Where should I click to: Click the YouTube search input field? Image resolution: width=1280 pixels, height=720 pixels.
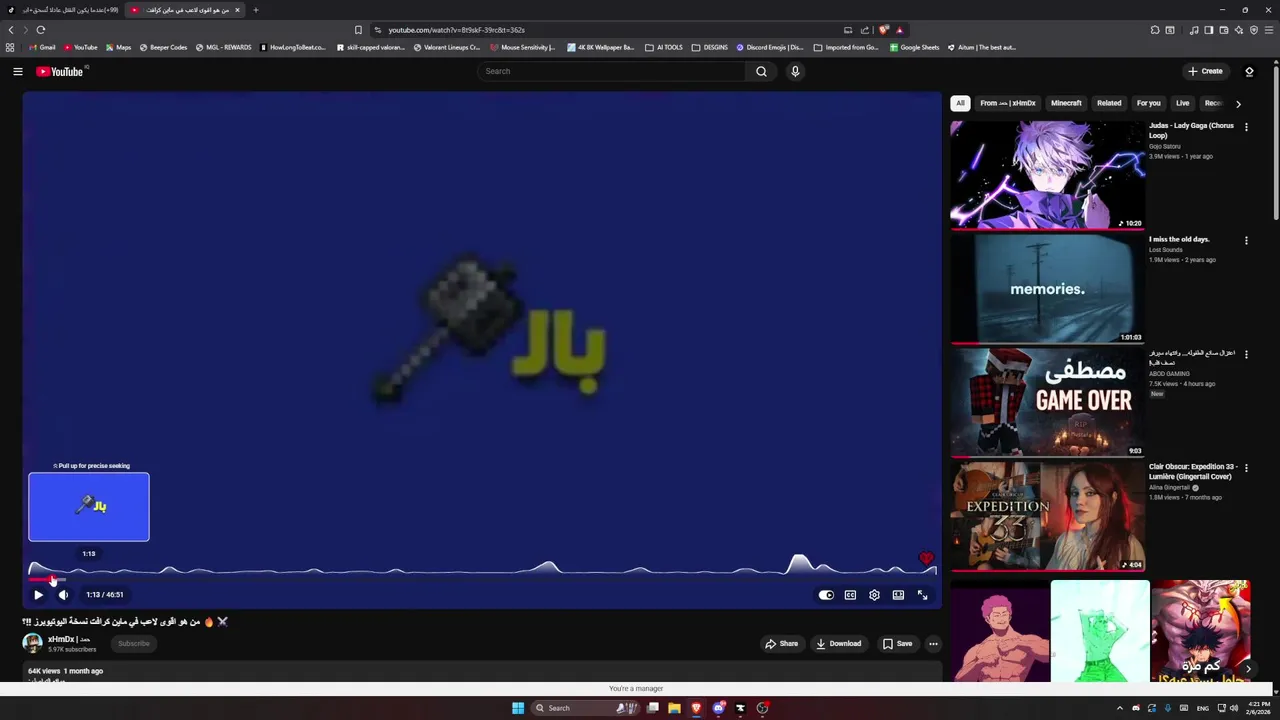point(612,71)
